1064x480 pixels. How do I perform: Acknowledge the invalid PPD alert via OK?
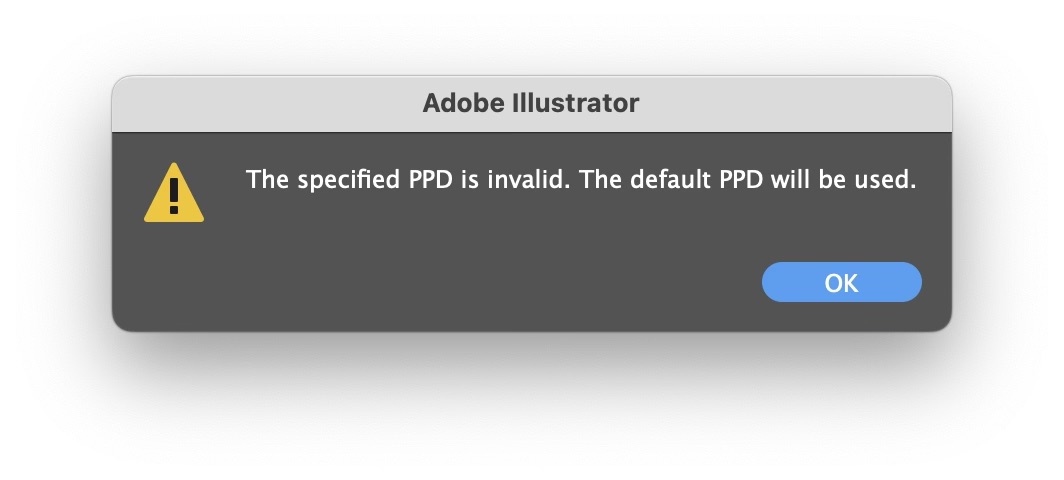841,283
